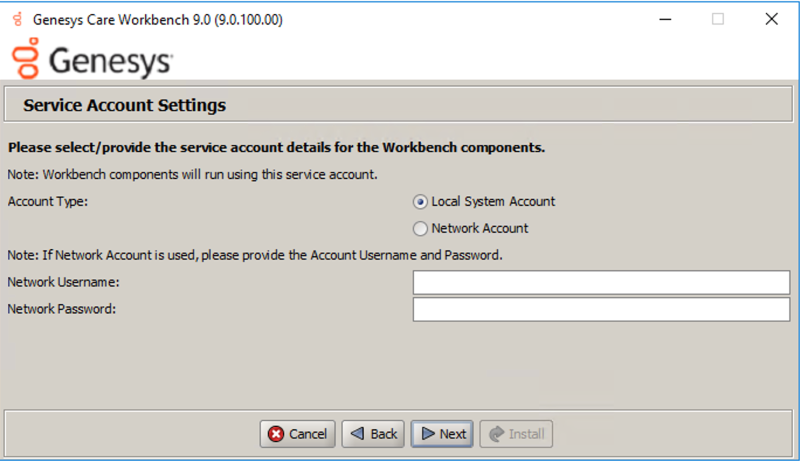Screen dimensions: 800x461
Task: Select the Local System Account radio button
Action: point(420,201)
